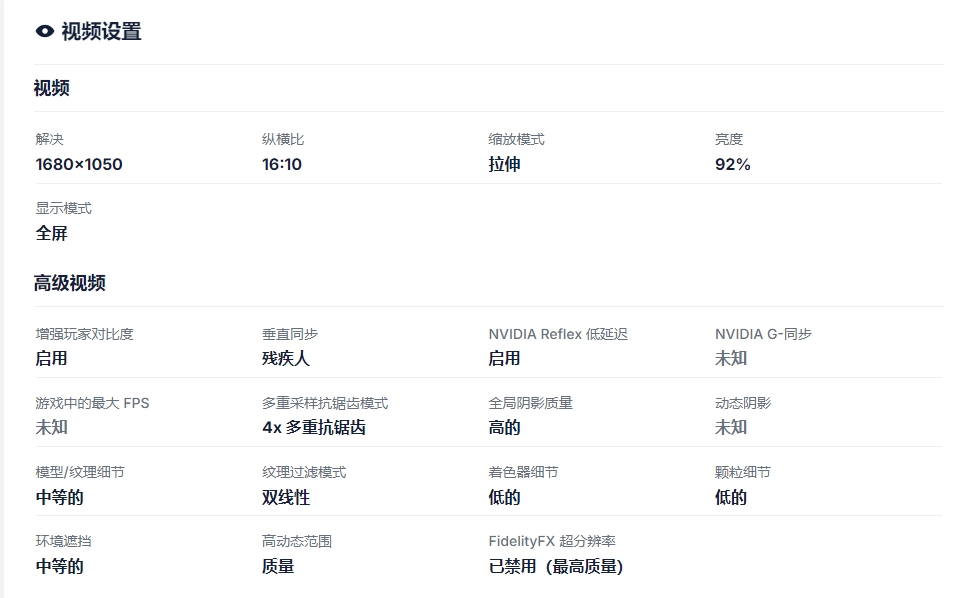Select the 拉伸 scaling mode value
The width and height of the screenshot is (955, 598).
504,164
